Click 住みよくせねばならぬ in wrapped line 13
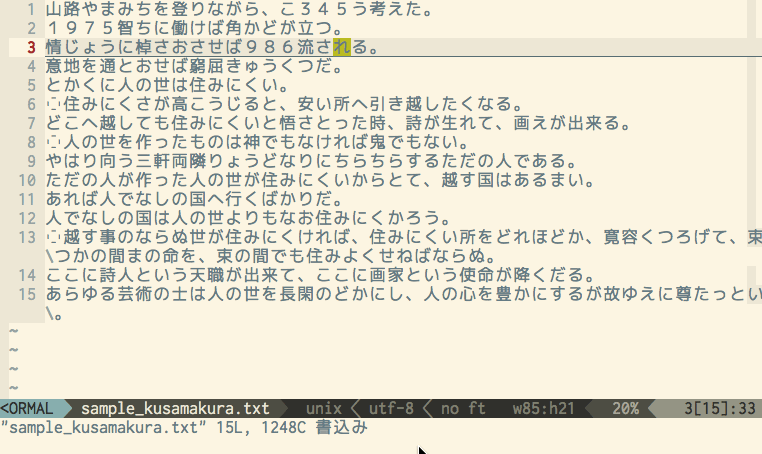This screenshot has height=454, width=762. coord(396,256)
